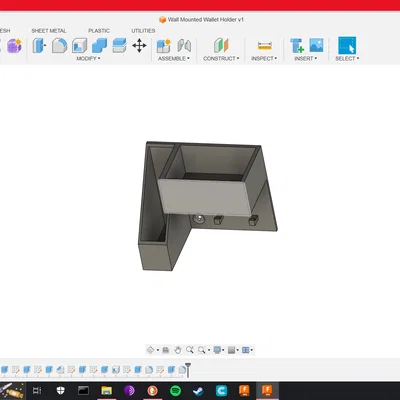Click the New Component icon
Image resolution: width=400 pixels, height=400 pixels.
coord(164,45)
